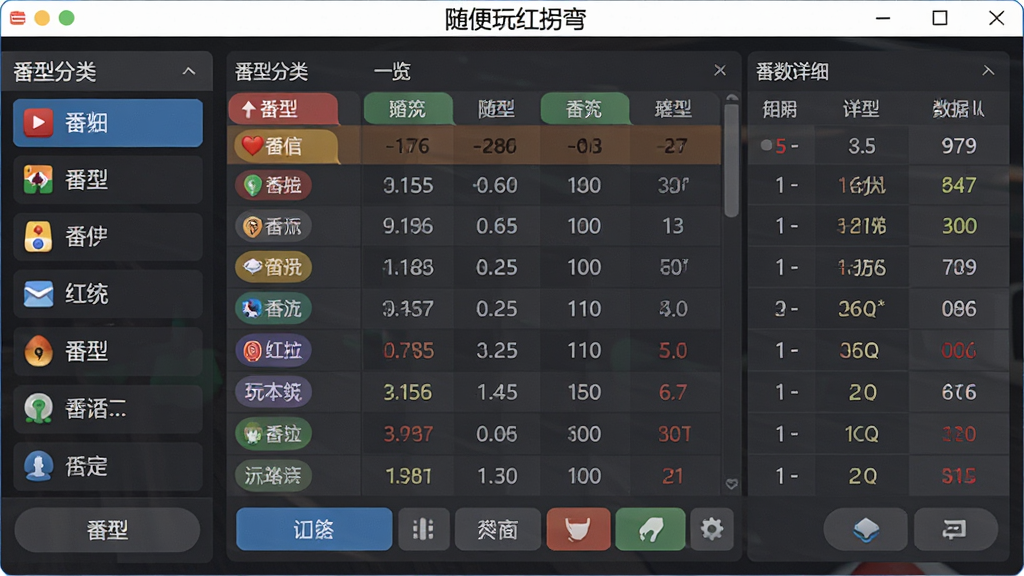The width and height of the screenshot is (1024, 576).
Task: Open the blue person icon 番定 item
Action: coord(108,466)
